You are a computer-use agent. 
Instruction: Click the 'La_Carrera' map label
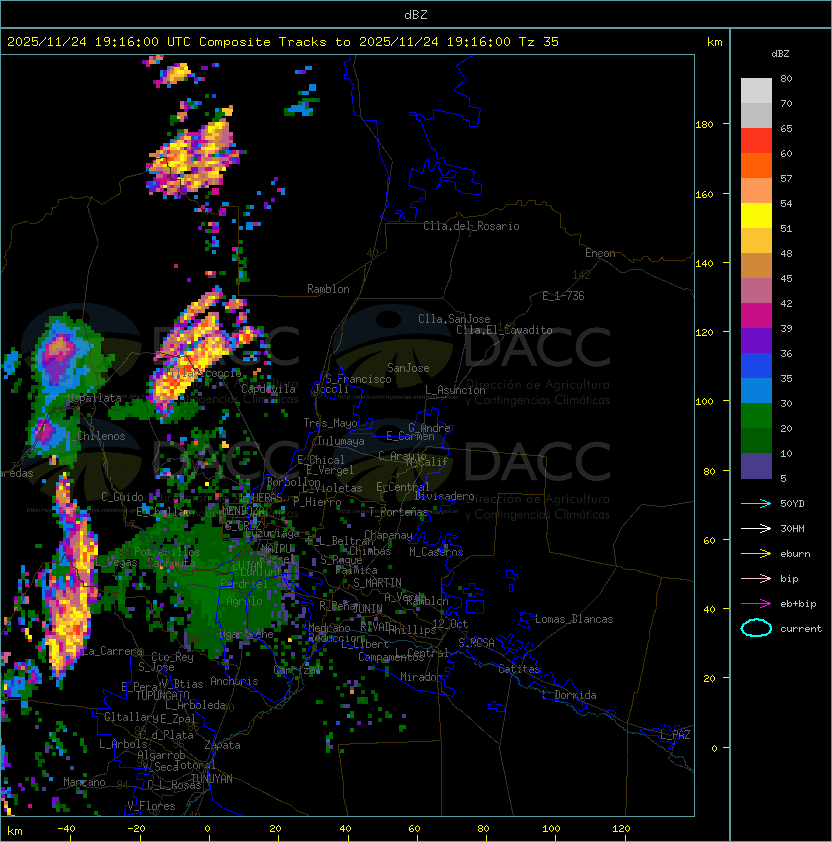click(113, 651)
